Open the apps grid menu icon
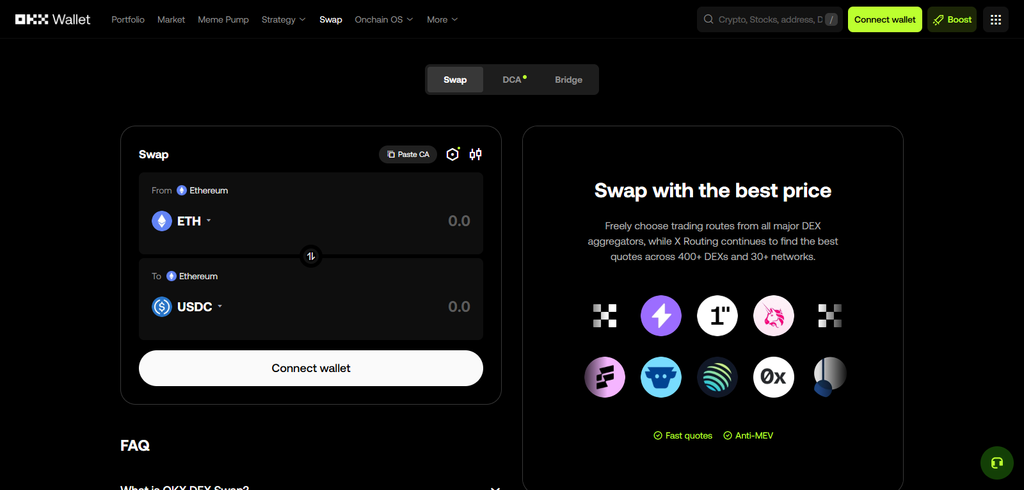The height and width of the screenshot is (490, 1024). 995,20
